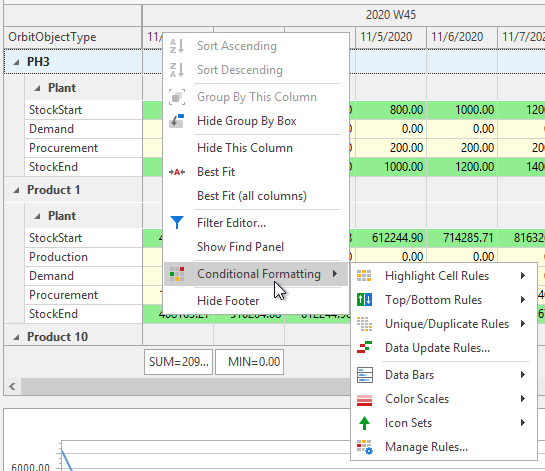Expand Data Bars submenu arrow
The width and height of the screenshot is (545, 471).
(523, 374)
